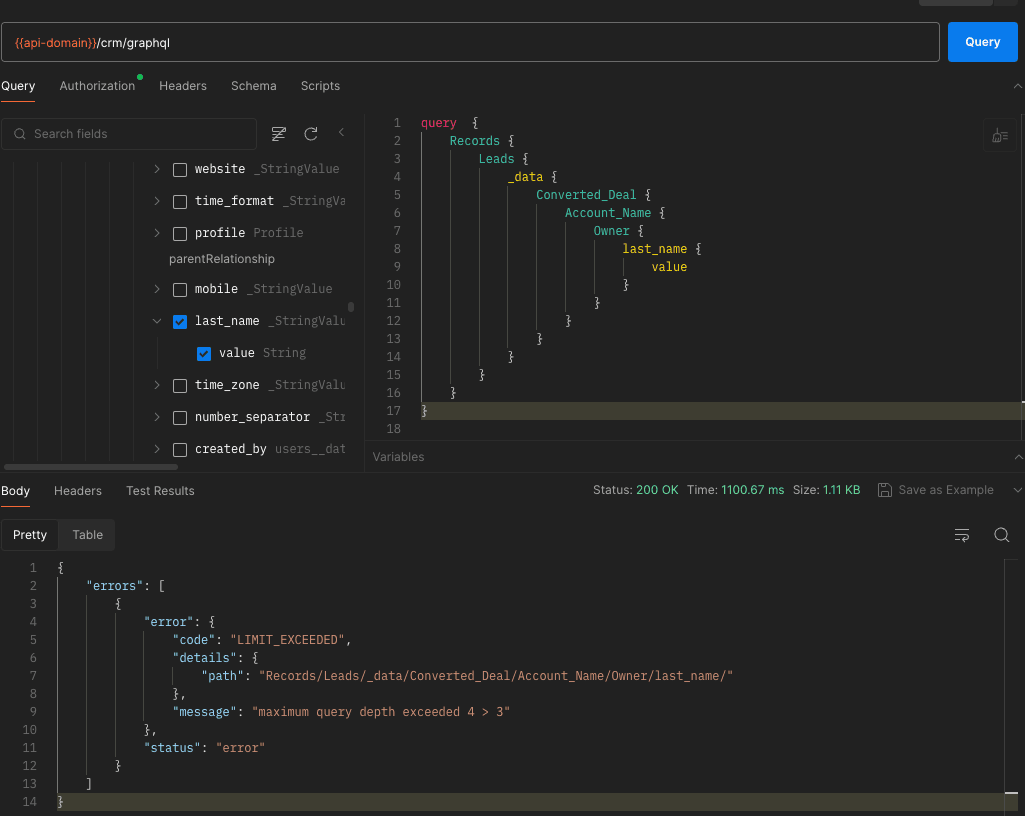Select the response Body tab
Screen dimensions: 1025x816
click(x=16, y=491)
